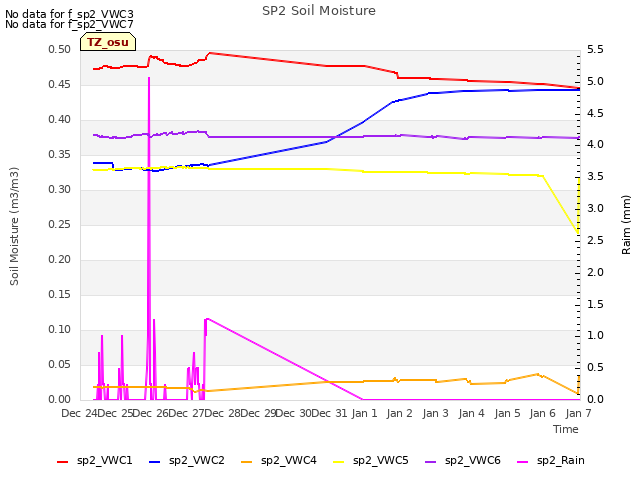Click the Soil Moisture (m3/m3) axis label
Image resolution: width=640 pixels, height=480 pixels.
tap(14, 226)
